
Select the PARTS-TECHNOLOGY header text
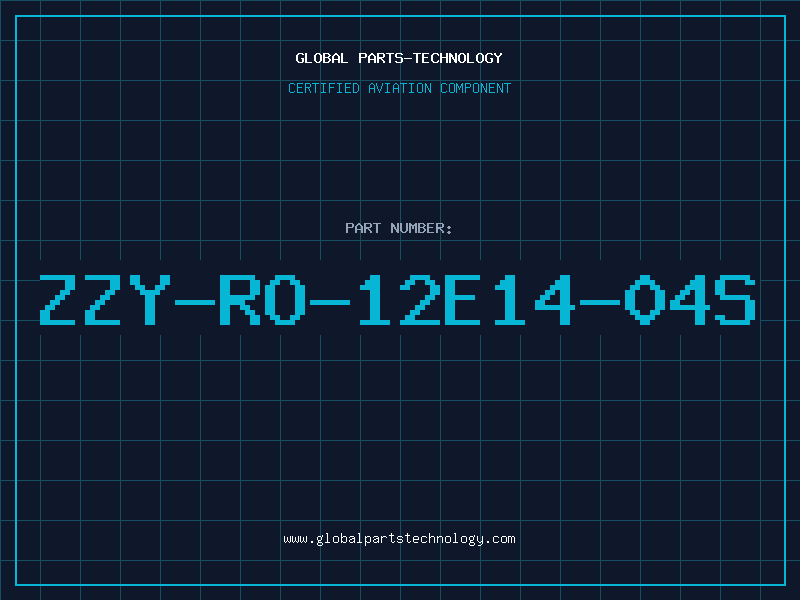click(x=430, y=58)
